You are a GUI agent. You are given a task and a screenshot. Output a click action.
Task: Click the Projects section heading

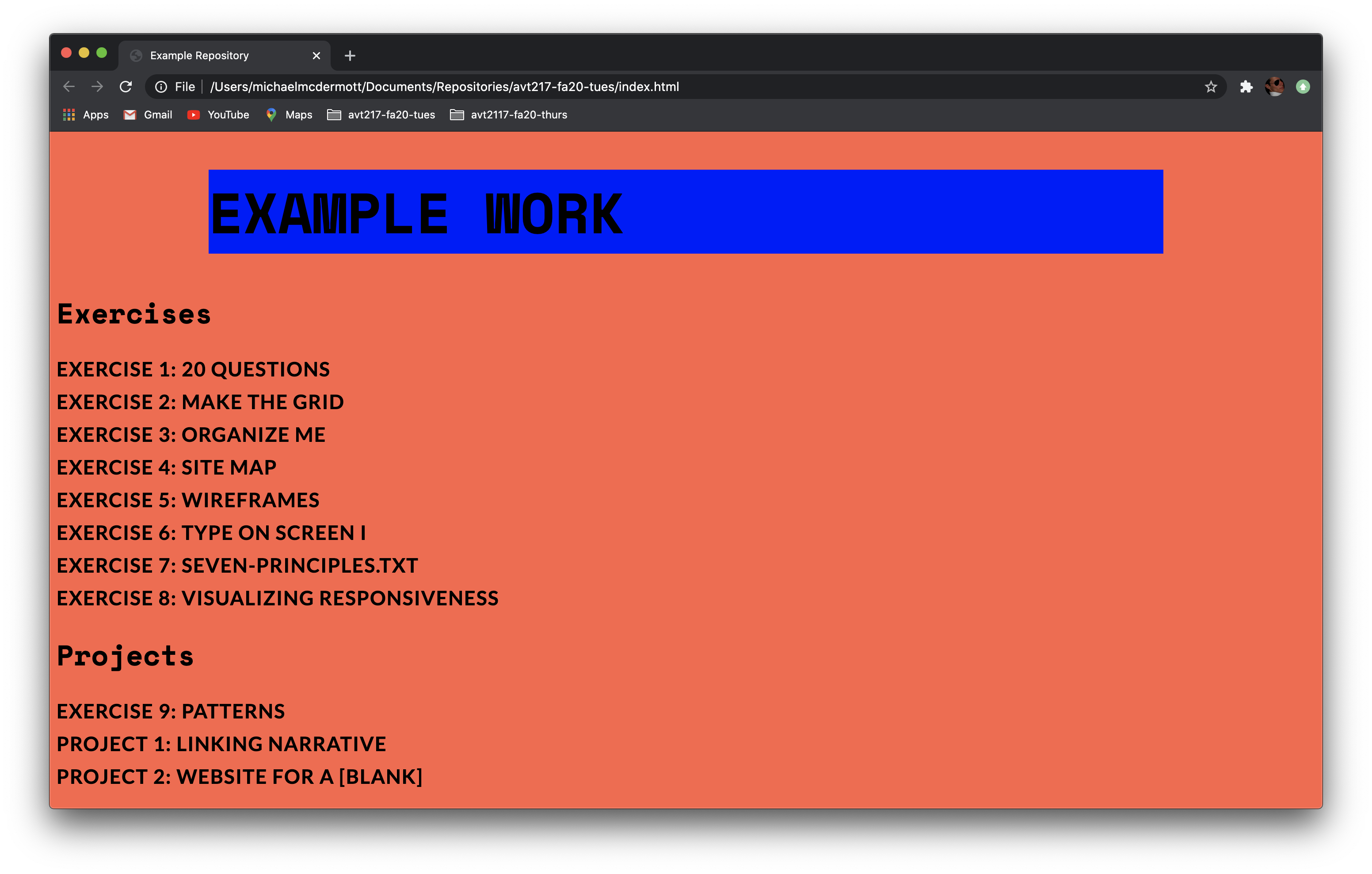(x=126, y=656)
